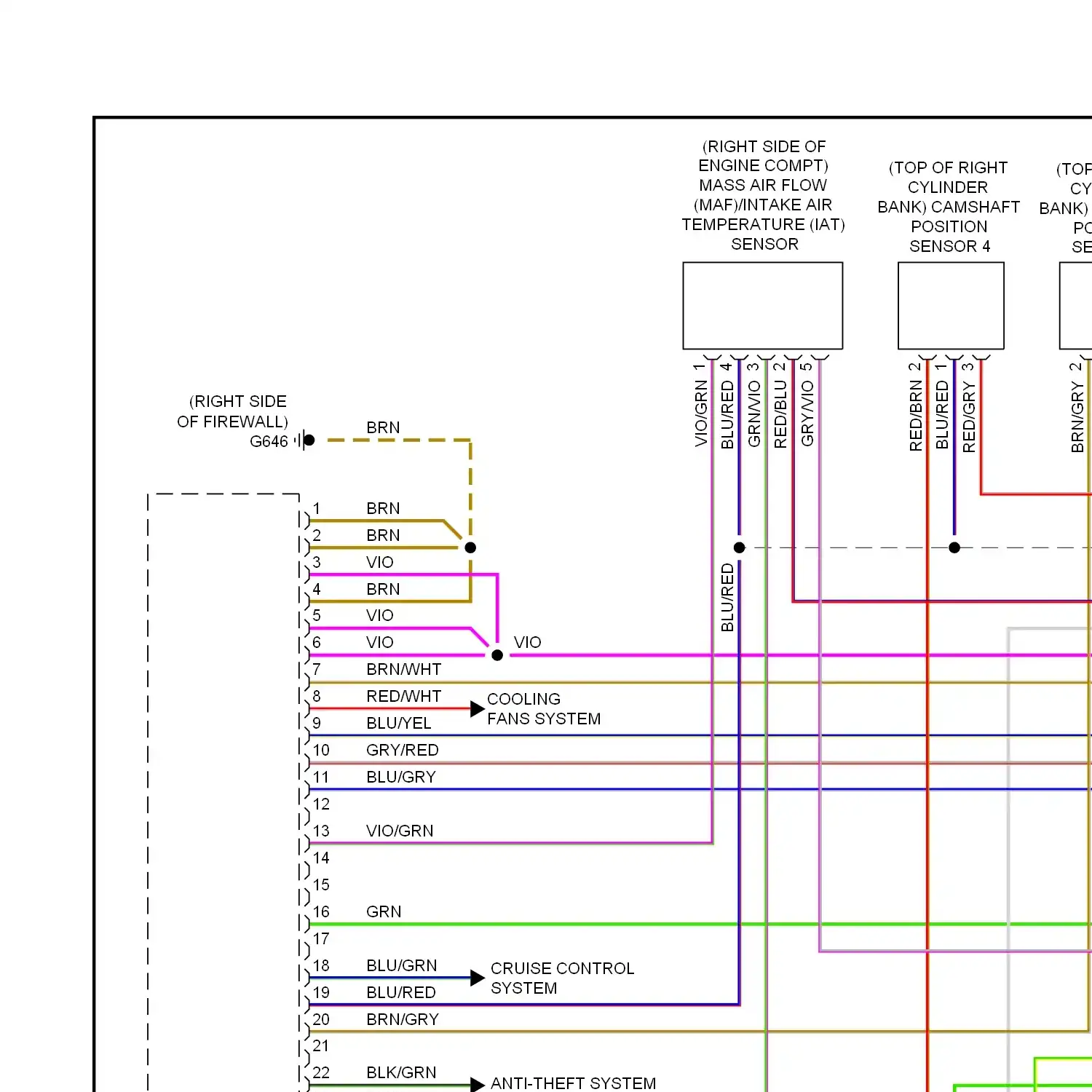The width and height of the screenshot is (1092, 1092).
Task: Click the VIO label at connector pin 6
Action: [x=380, y=642]
